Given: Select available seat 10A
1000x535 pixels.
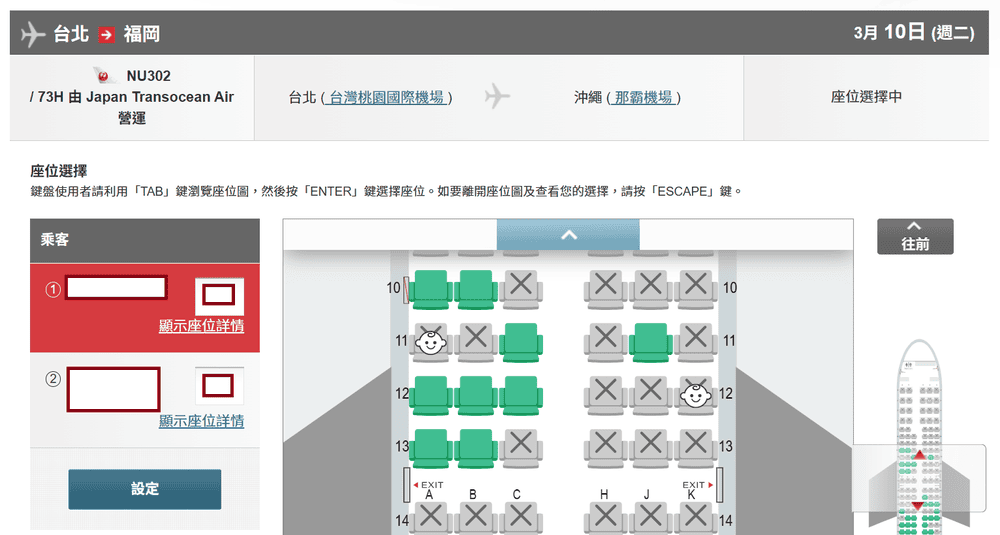Looking at the screenshot, I should pos(430,288).
